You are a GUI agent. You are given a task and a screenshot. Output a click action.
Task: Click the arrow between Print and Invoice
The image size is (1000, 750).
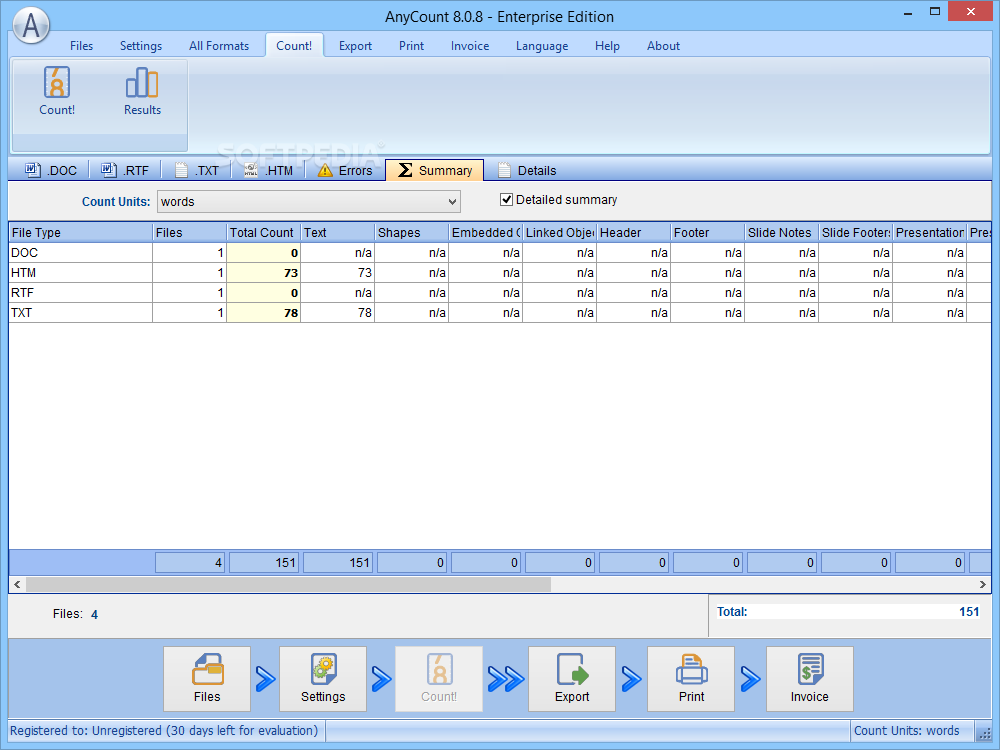[x=751, y=679]
